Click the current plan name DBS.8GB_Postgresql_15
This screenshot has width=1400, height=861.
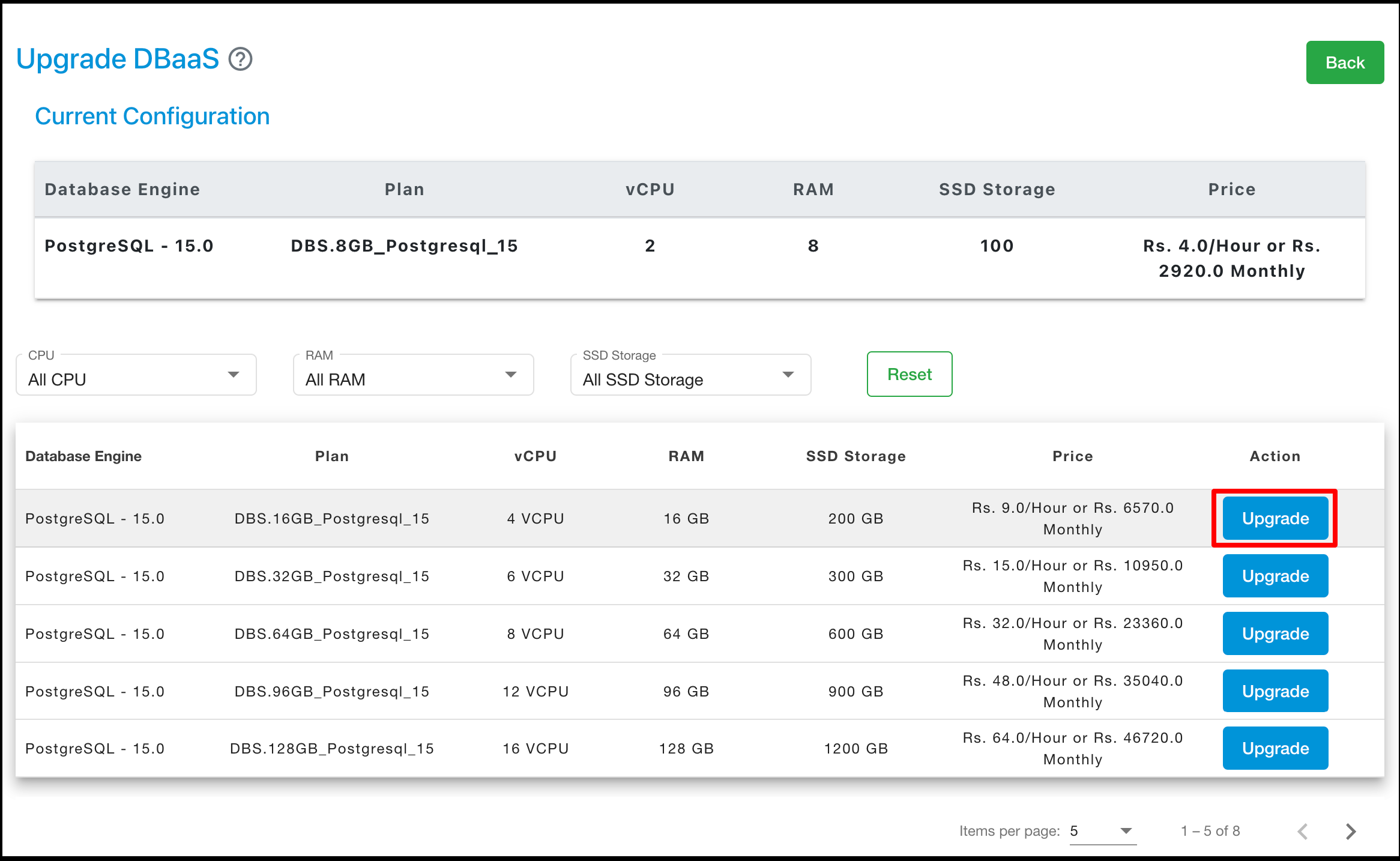(405, 246)
